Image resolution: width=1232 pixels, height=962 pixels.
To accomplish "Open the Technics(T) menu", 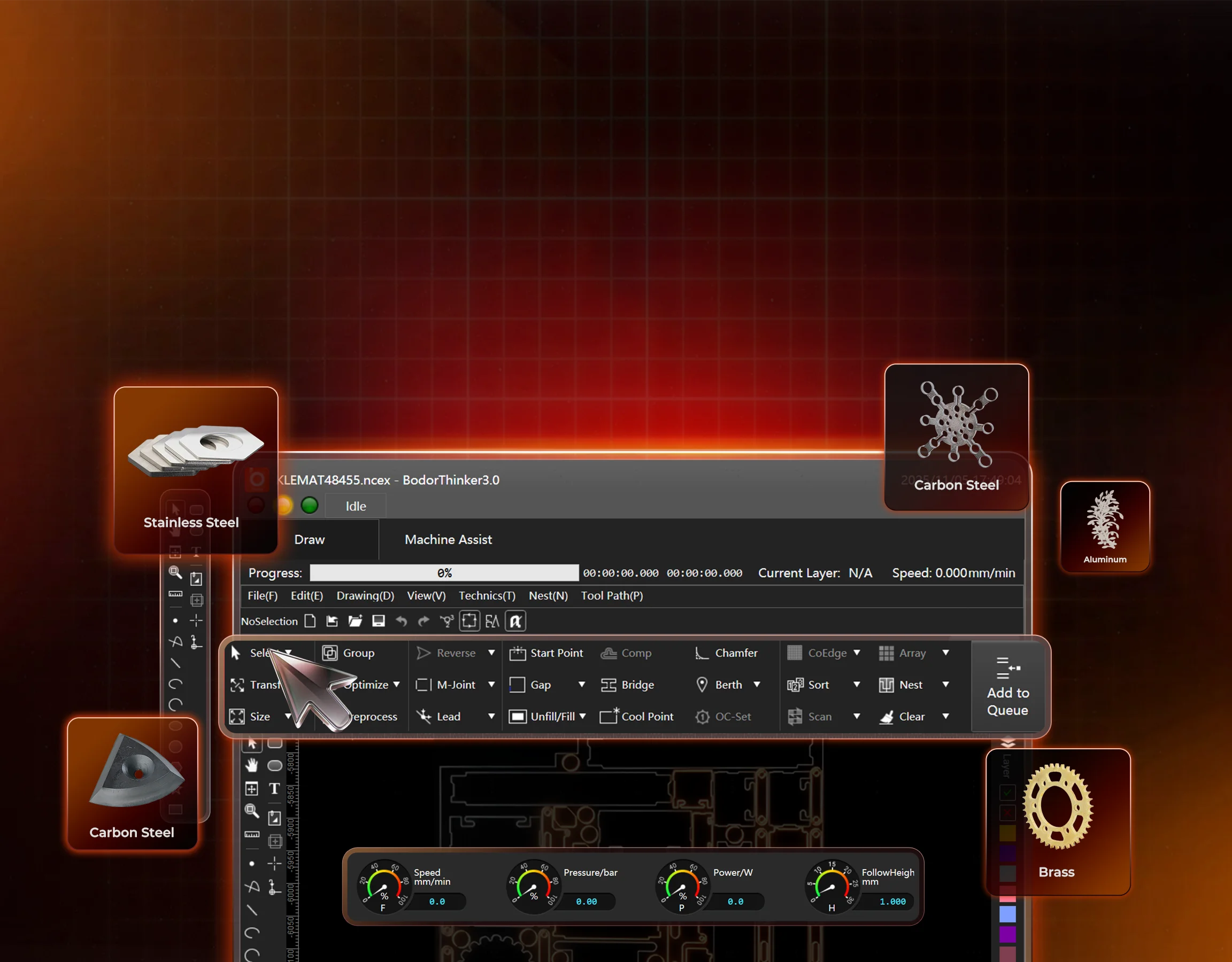I will tap(487, 595).
